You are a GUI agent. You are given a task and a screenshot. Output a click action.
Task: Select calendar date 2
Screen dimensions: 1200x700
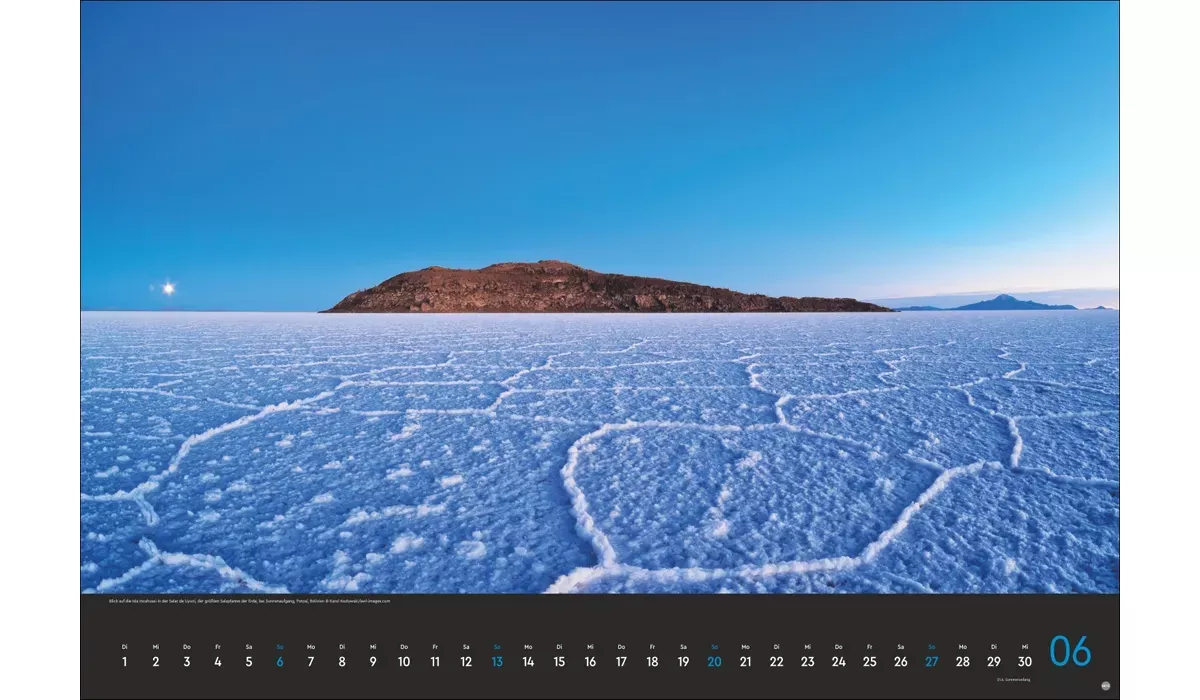(x=156, y=662)
